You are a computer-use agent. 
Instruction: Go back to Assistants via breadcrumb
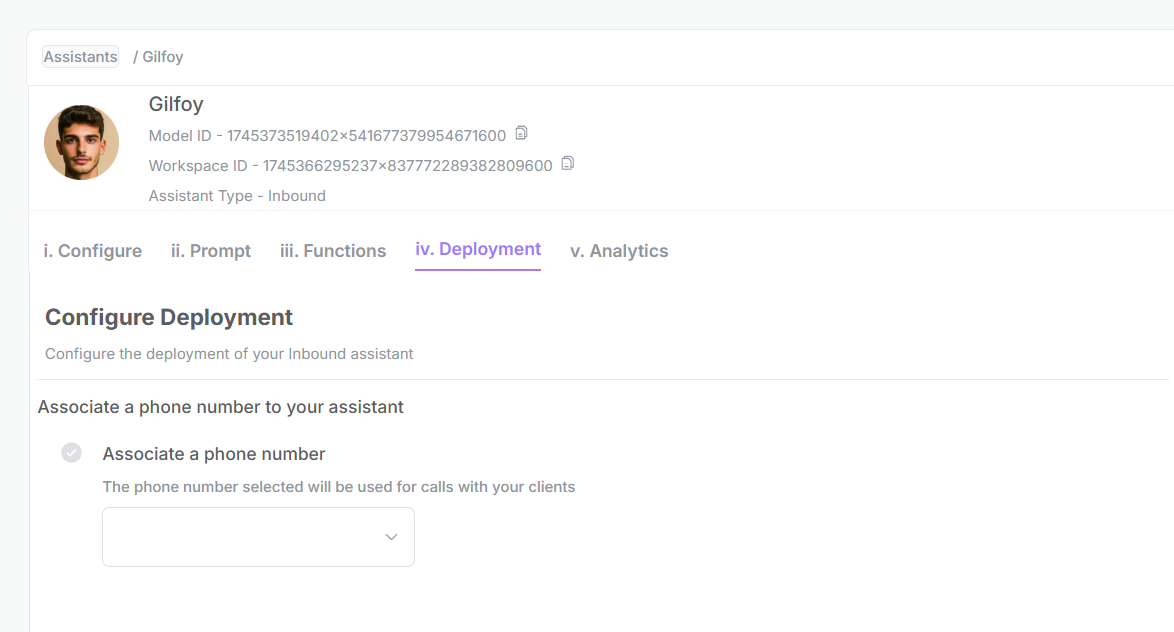80,57
